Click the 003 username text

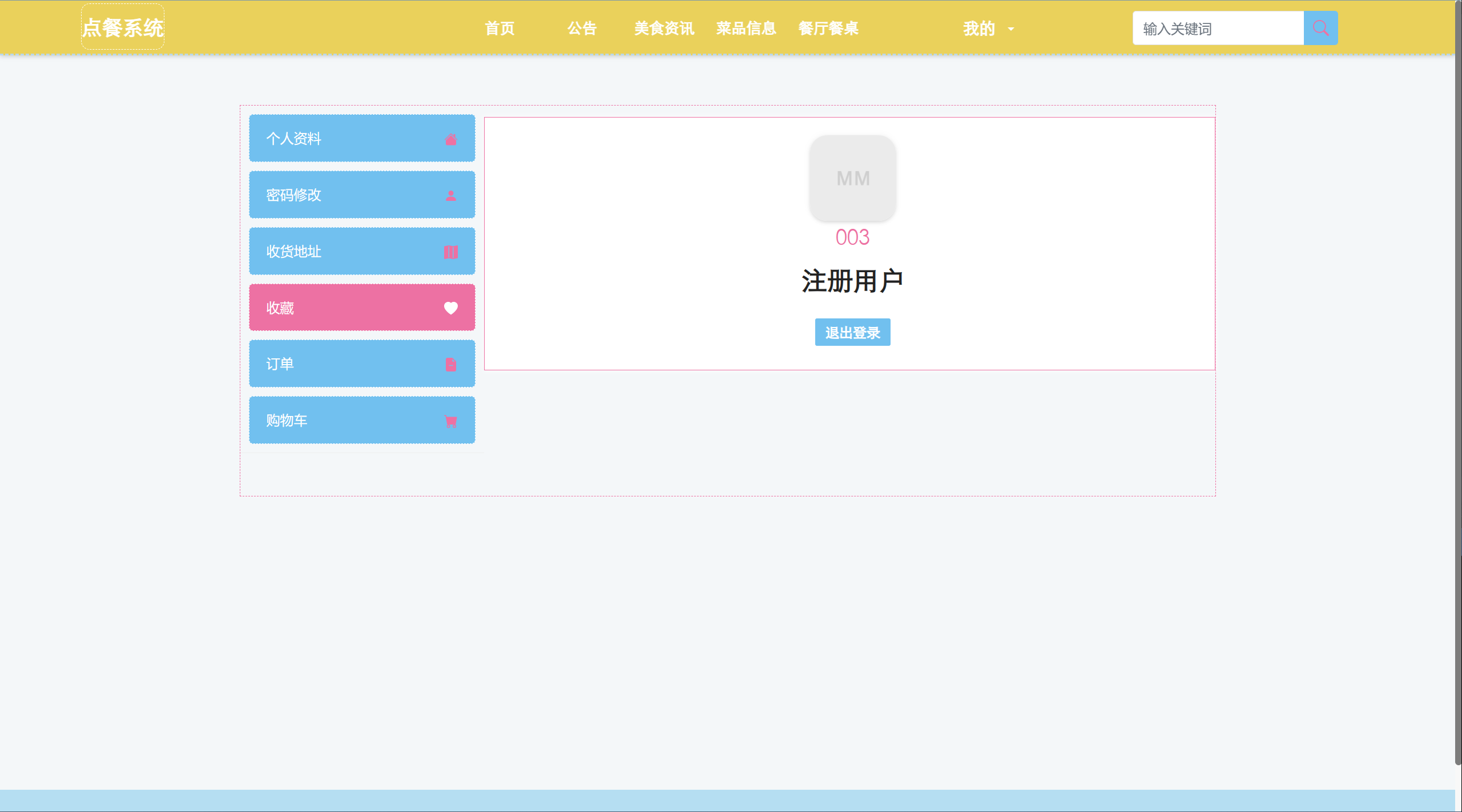[852, 237]
